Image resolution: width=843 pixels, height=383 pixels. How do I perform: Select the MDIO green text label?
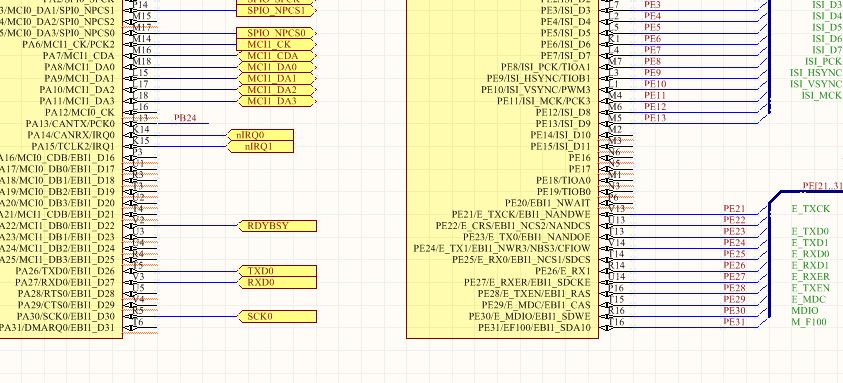805,310
